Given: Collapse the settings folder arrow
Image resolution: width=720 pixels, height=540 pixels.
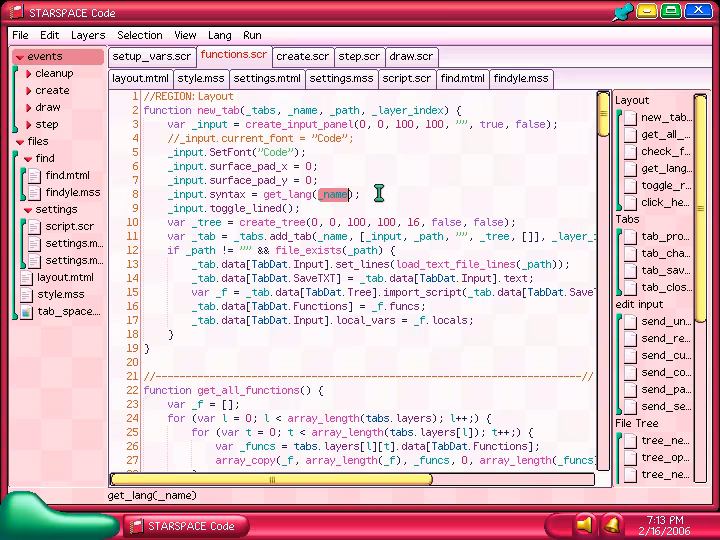Looking at the screenshot, I should 27,210.
